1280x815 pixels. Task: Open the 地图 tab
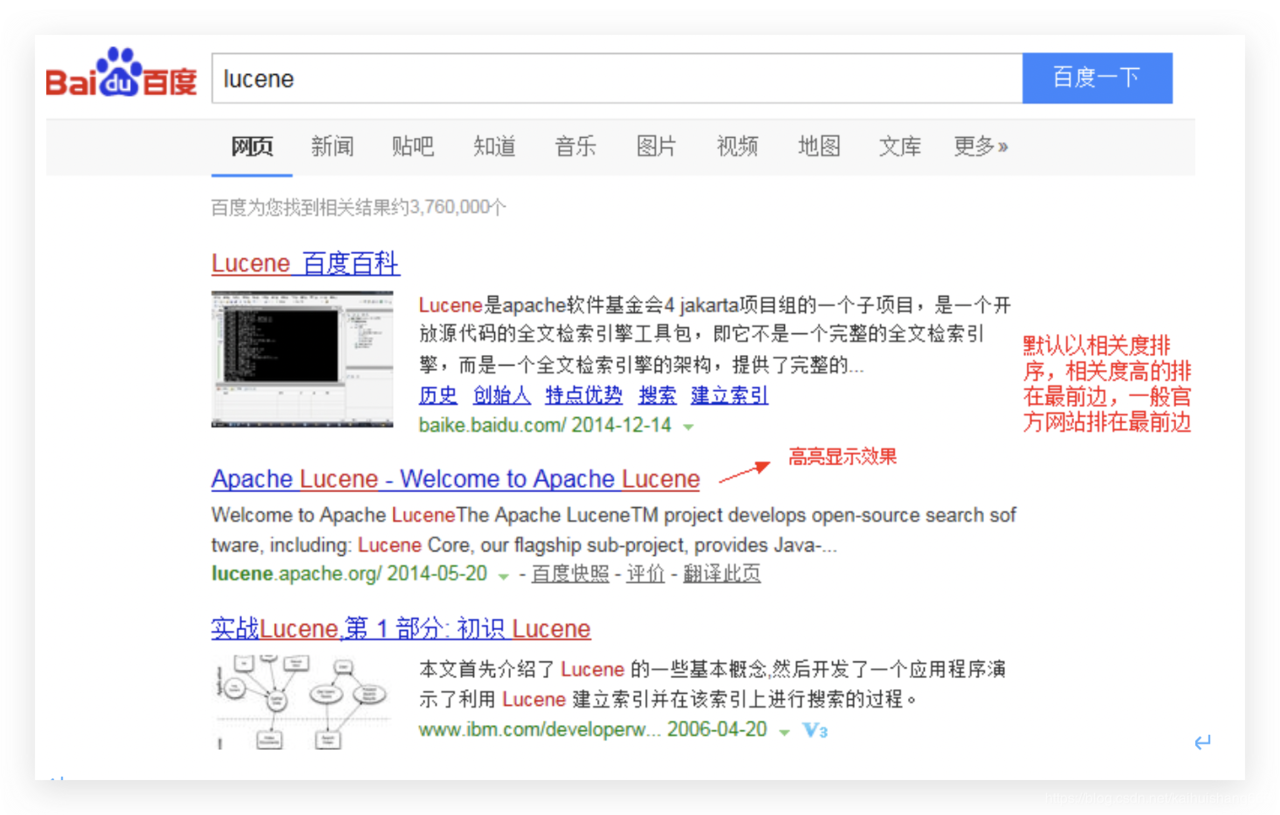[x=819, y=147]
